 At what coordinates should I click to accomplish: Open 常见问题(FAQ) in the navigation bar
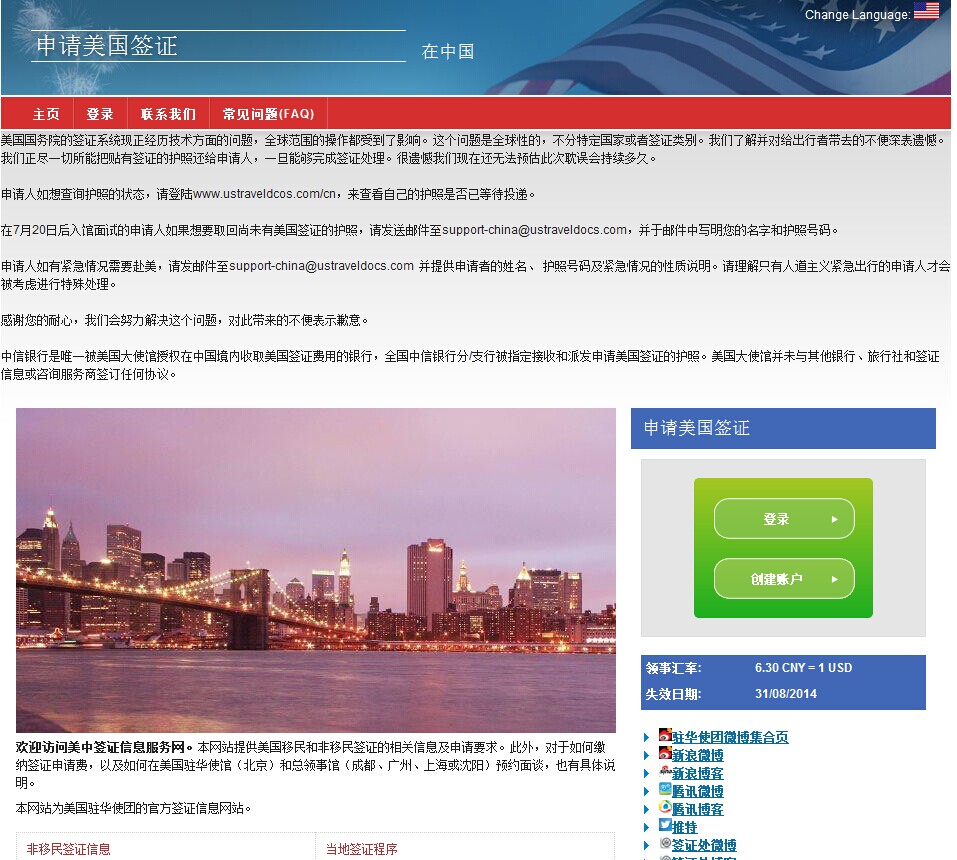coord(268,114)
